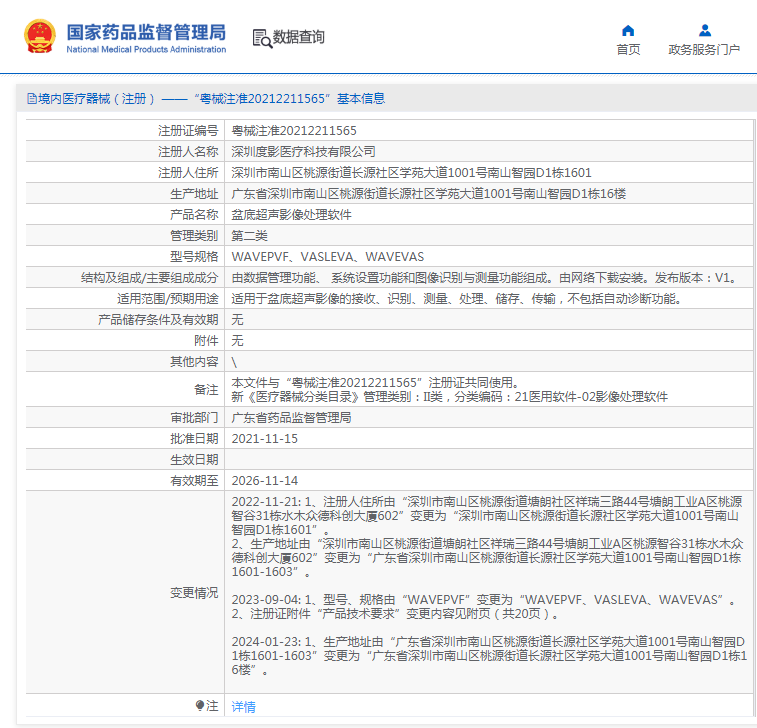Click the 生产地址 address value
Screen dimensions: 757x728
[x=429, y=194]
